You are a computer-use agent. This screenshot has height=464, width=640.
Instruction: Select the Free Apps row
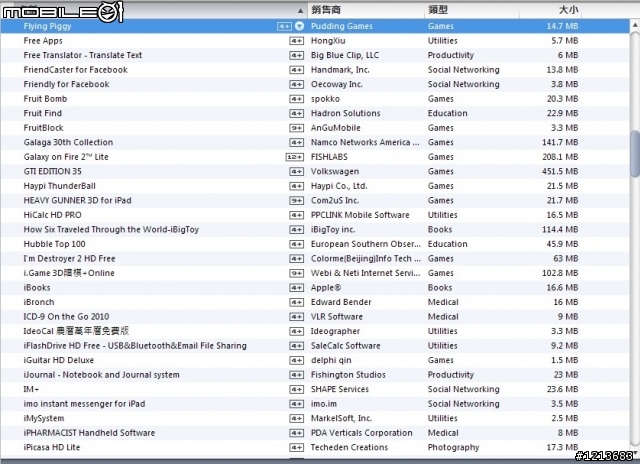click(315, 41)
